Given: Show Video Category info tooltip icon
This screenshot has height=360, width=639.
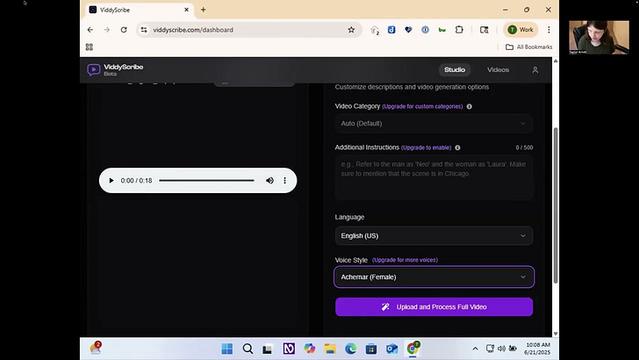Looking at the screenshot, I should [469, 106].
